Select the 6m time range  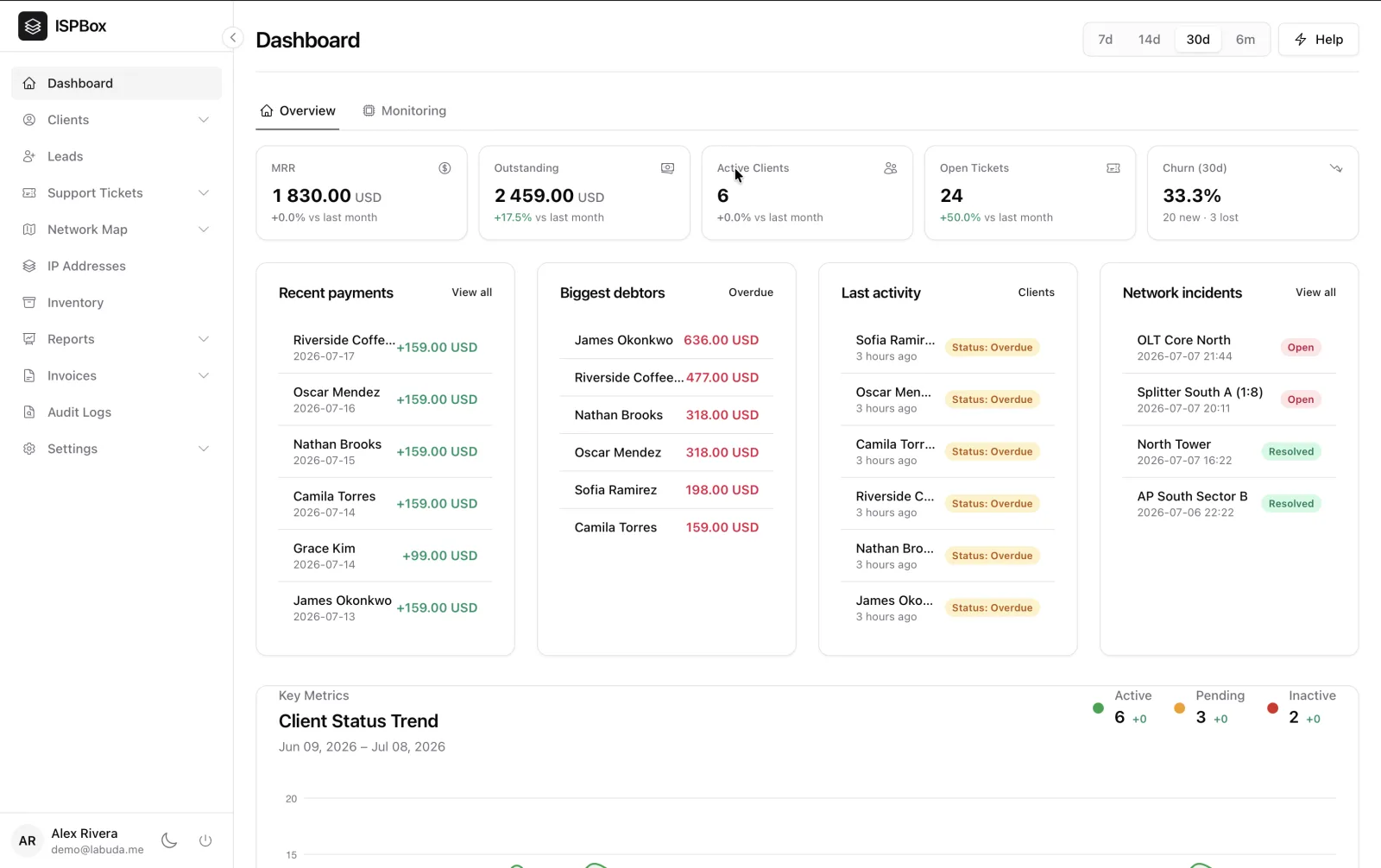[x=1245, y=40]
